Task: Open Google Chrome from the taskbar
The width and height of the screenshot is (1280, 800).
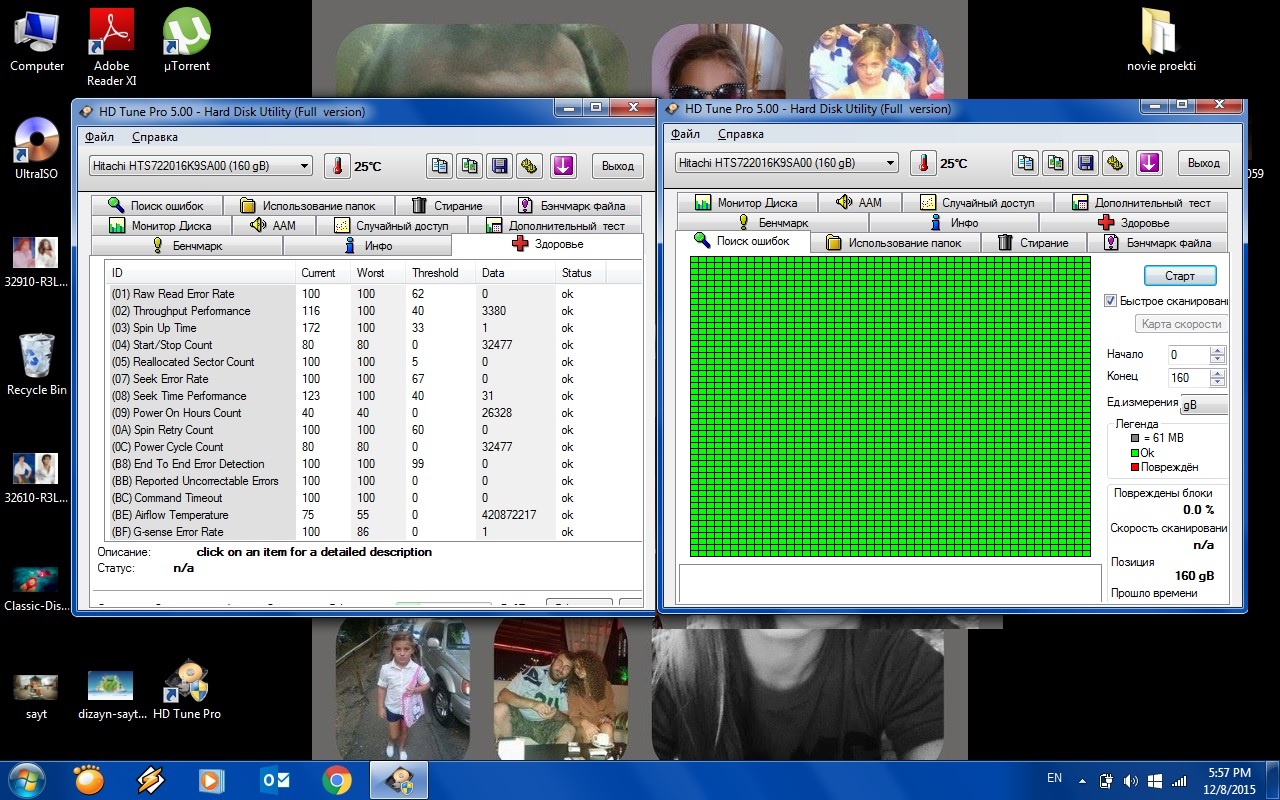Action: 336,780
